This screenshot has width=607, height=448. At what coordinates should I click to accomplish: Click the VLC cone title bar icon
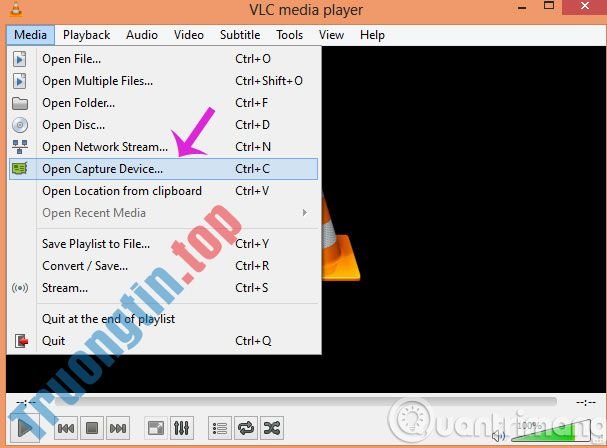coord(15,9)
